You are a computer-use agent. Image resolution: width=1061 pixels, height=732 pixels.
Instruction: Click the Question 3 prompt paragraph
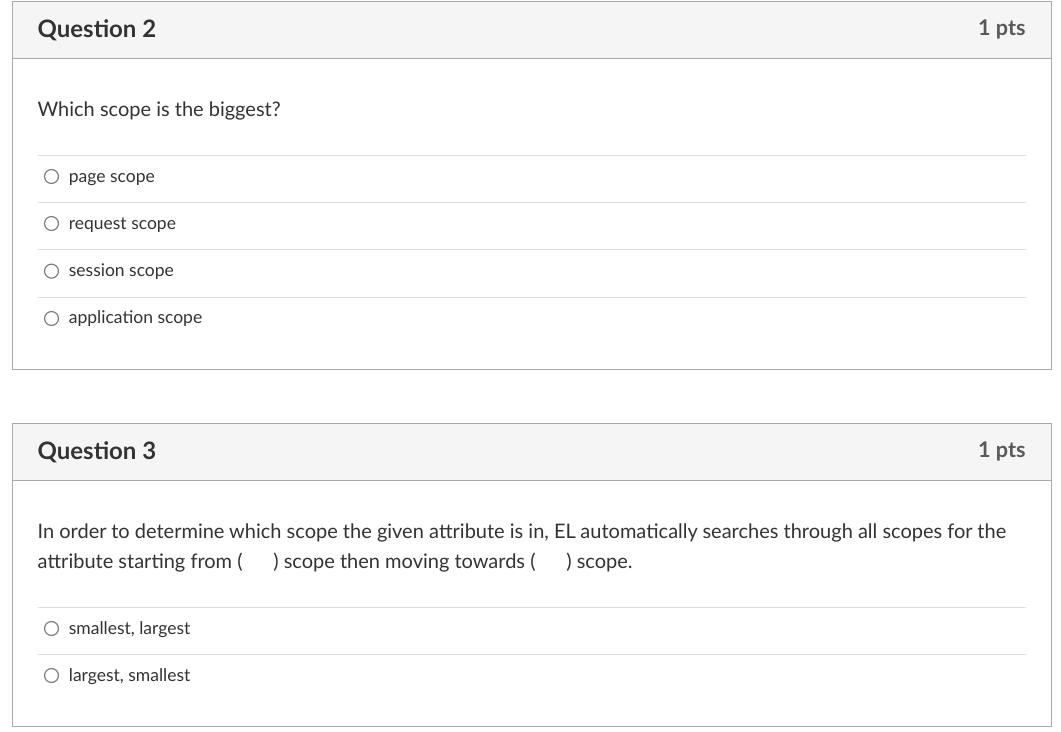(x=520, y=546)
